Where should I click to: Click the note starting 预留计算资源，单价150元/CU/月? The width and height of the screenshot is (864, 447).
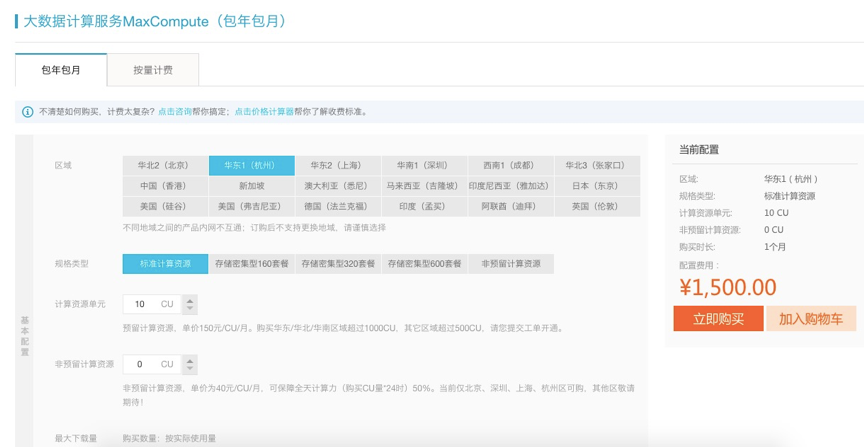point(343,328)
